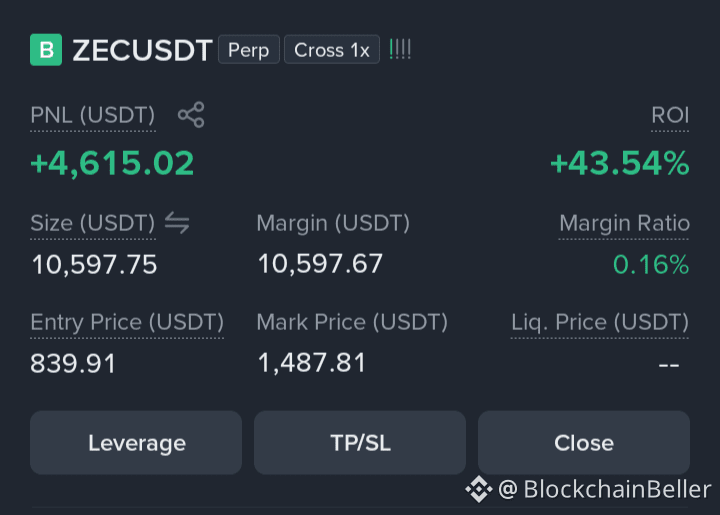The width and height of the screenshot is (720, 515).
Task: Tap the Entry Price (USDT) label
Action: (127, 323)
